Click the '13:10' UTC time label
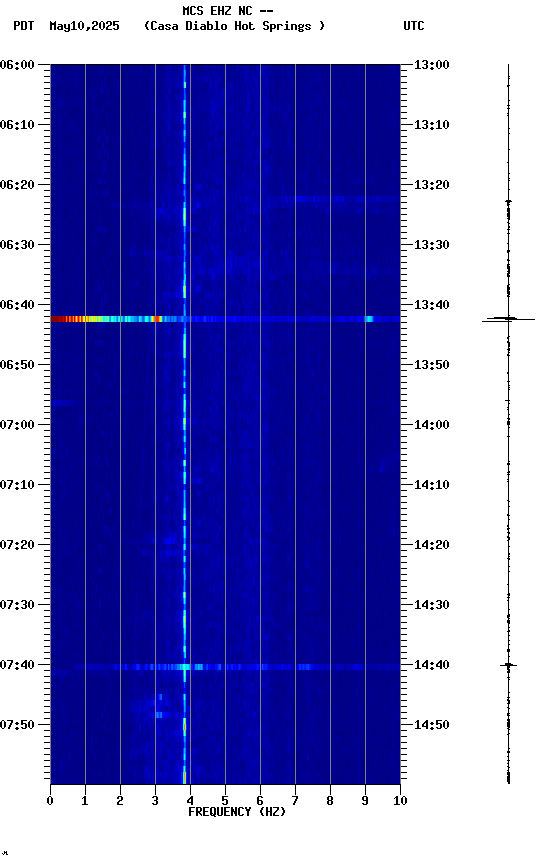 pos(432,125)
